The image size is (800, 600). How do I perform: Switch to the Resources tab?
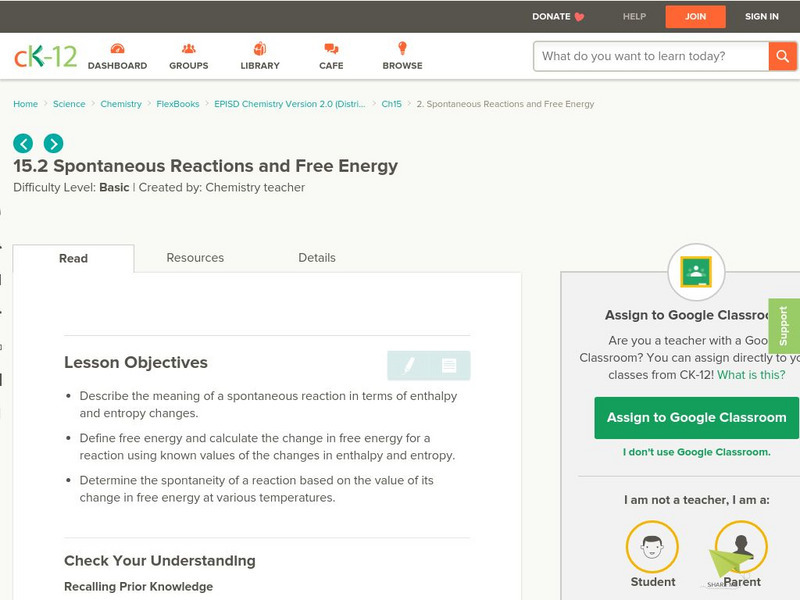194,257
